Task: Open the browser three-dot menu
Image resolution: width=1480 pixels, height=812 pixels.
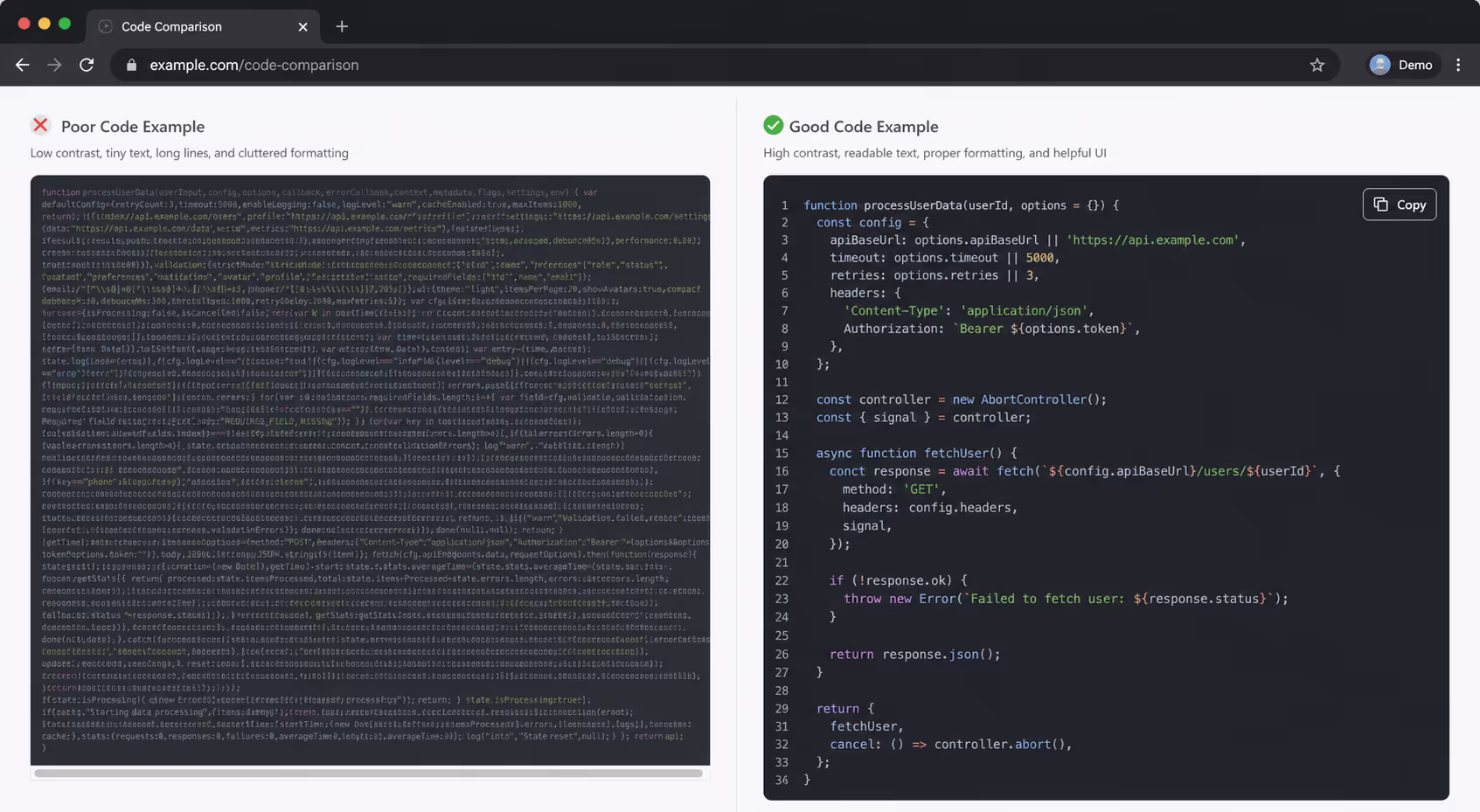Action: point(1458,65)
